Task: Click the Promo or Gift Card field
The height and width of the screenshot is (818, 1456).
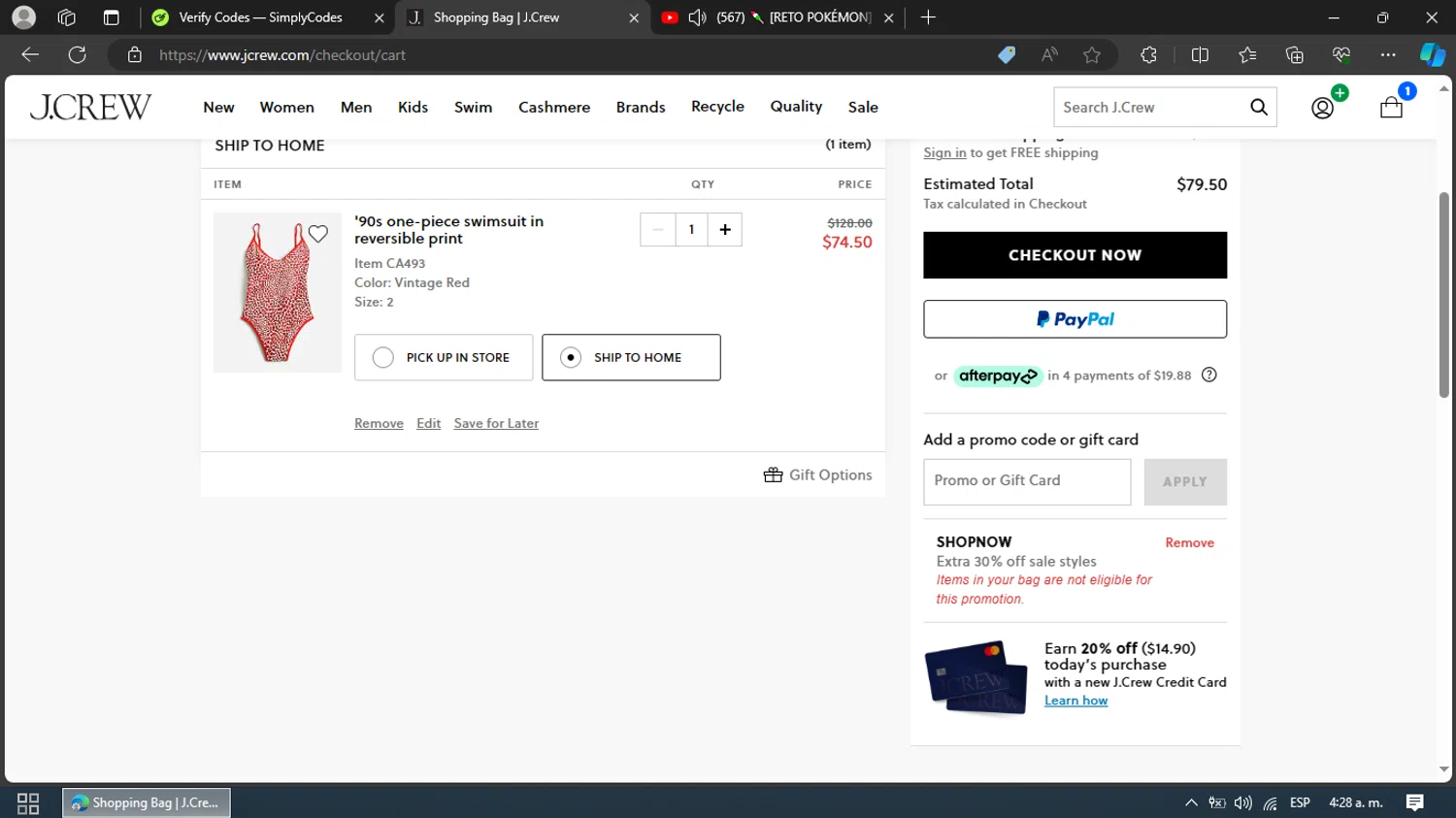Action: tap(1027, 481)
